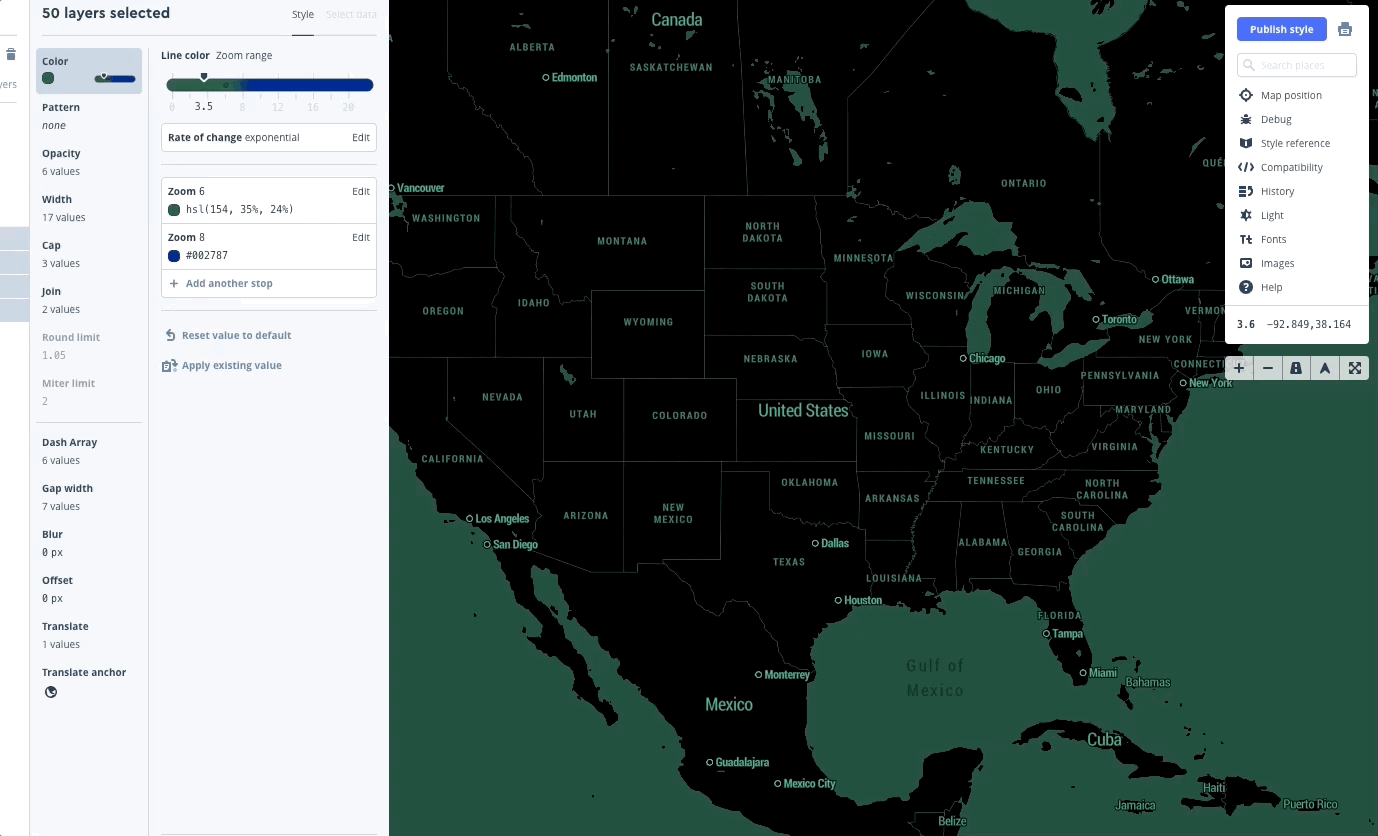The width and height of the screenshot is (1378, 836).
Task: Zoom out with the minus map button
Action: pyautogui.click(x=1268, y=368)
